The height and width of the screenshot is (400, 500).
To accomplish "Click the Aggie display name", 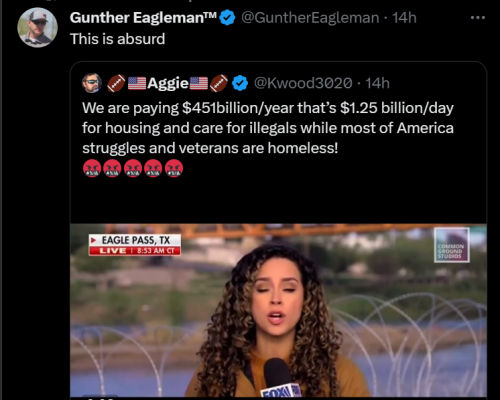I will pyautogui.click(x=168, y=83).
